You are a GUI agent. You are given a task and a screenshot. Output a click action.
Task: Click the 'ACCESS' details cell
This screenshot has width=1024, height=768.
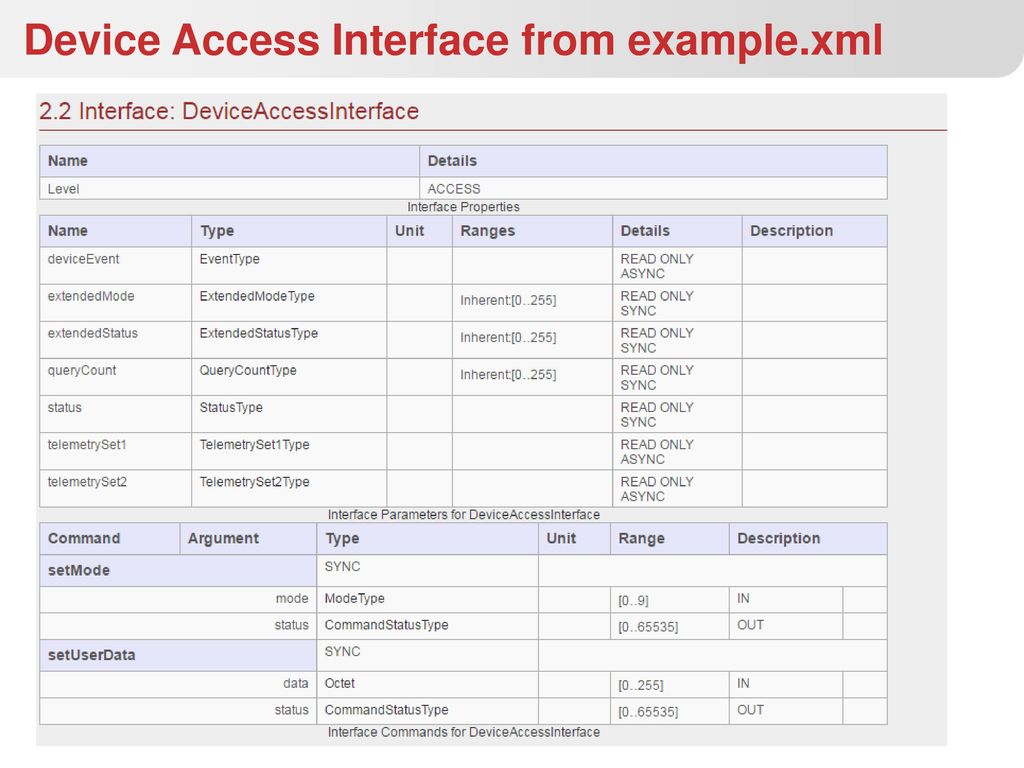(653, 189)
